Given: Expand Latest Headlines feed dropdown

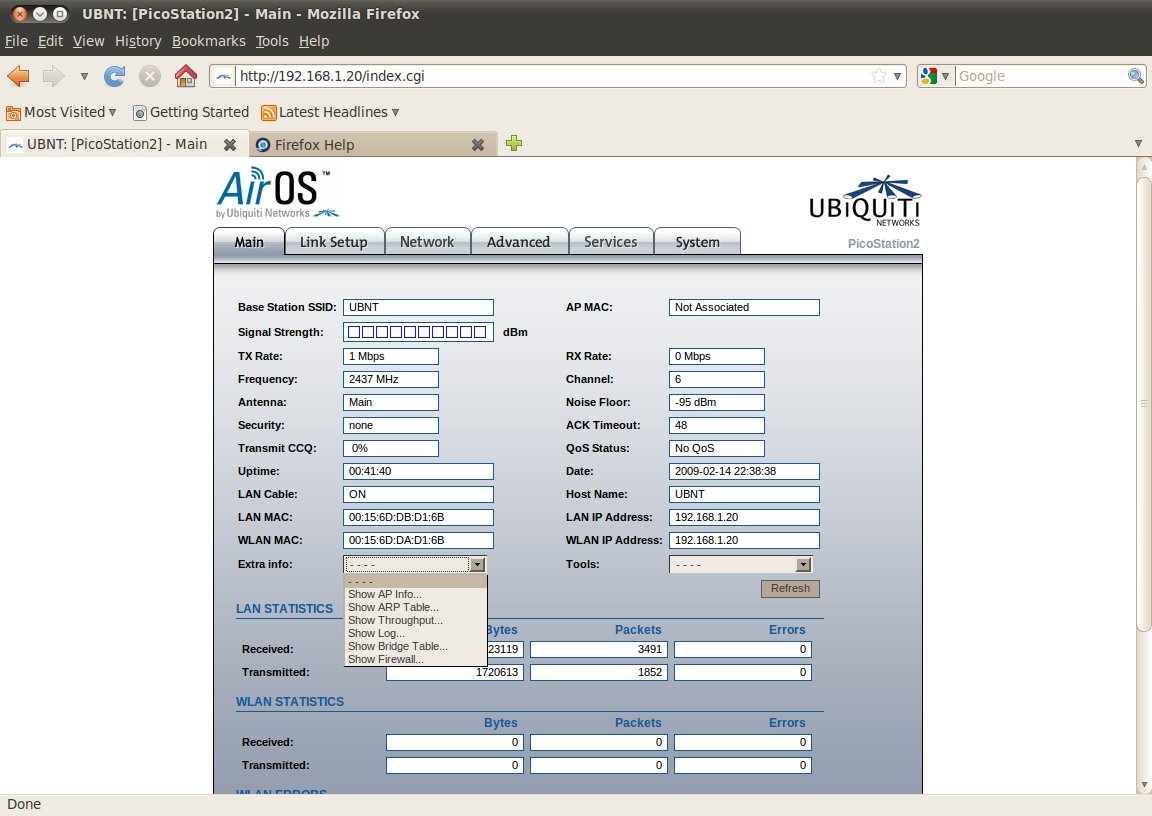Looking at the screenshot, I should [x=330, y=112].
